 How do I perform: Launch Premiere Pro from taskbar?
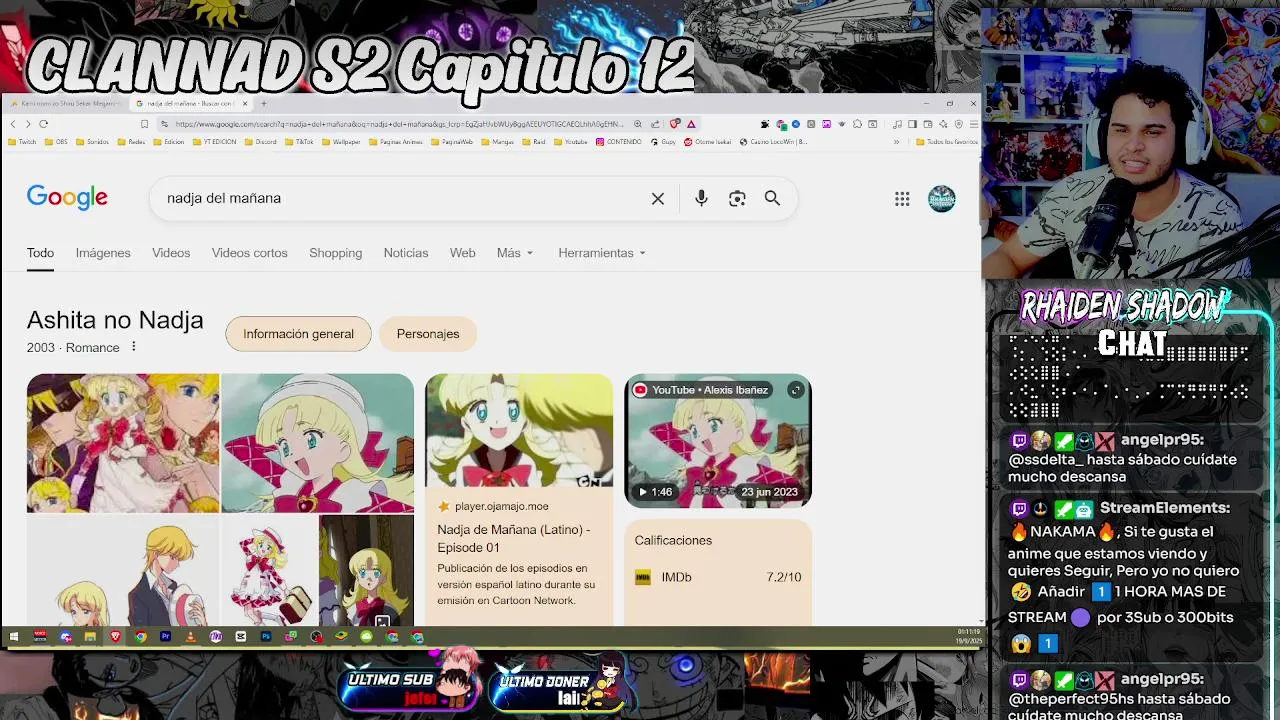click(x=165, y=636)
